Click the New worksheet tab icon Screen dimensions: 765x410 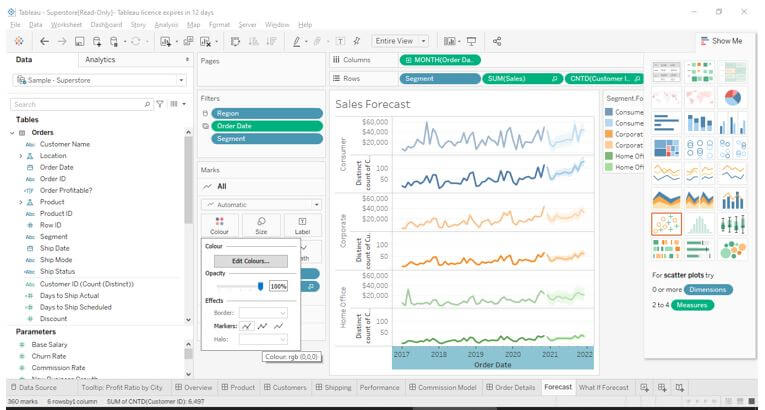[644, 388]
